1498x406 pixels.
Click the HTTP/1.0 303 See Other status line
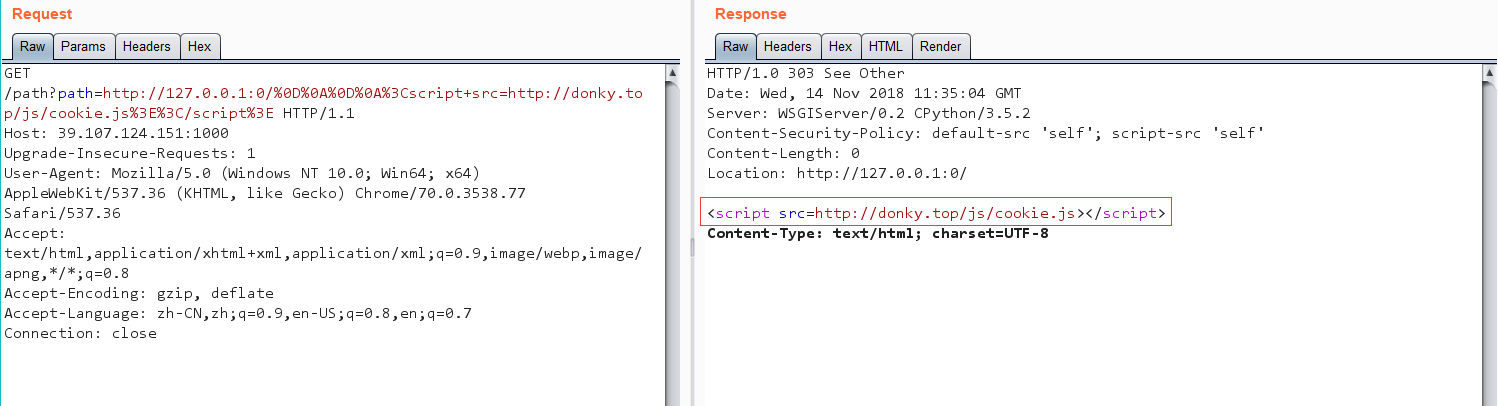[x=805, y=73]
